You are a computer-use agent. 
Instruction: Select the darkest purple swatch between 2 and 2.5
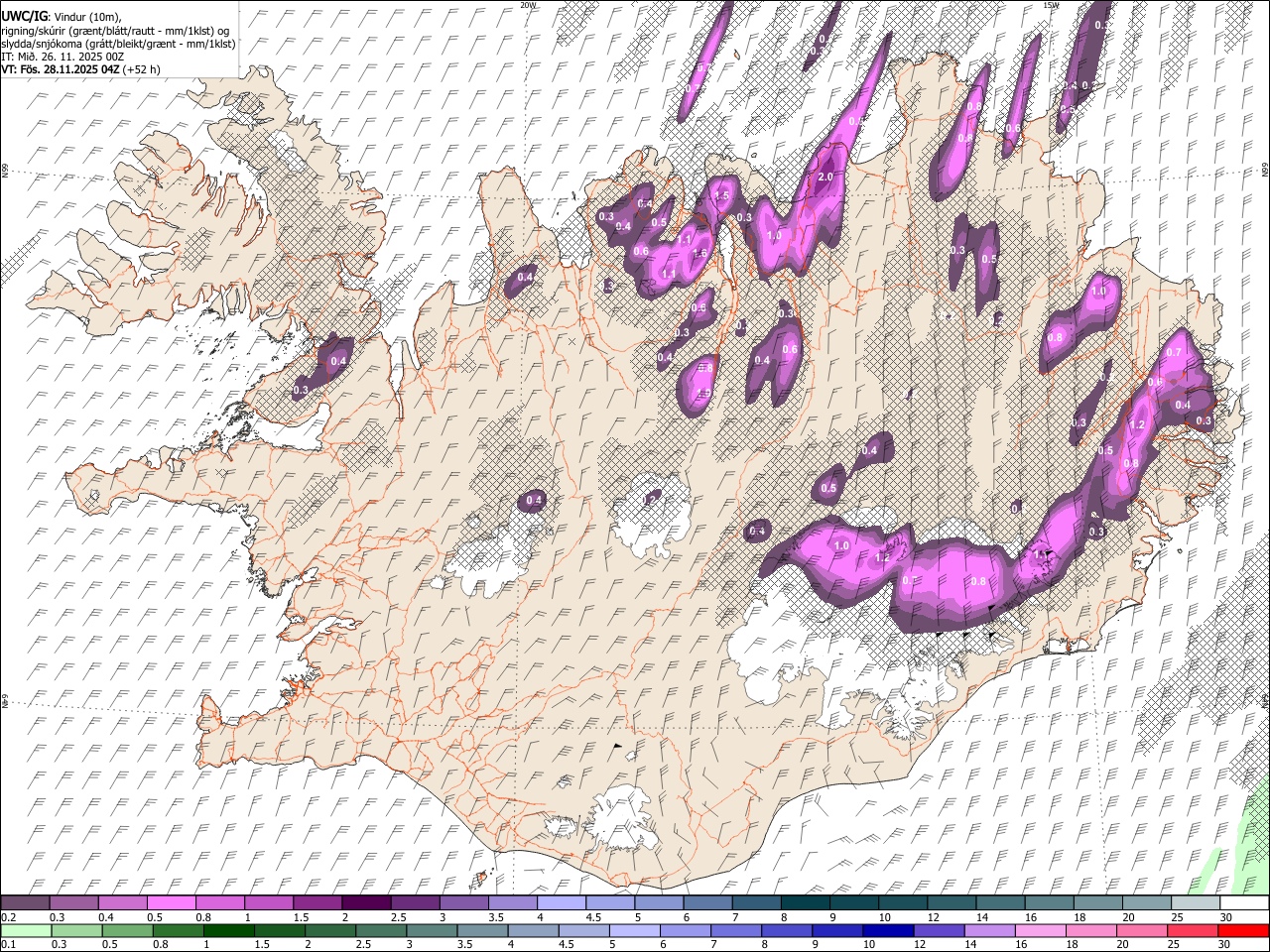coord(366,902)
